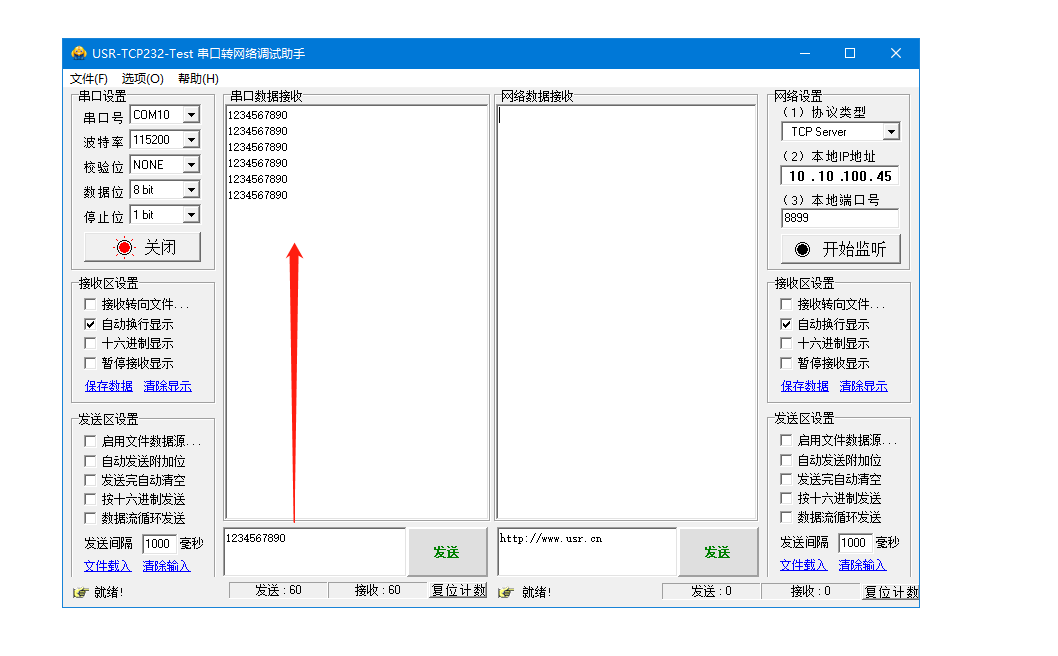
Task: Uncheck network 自动换行显示 checkbox
Action: 786,325
